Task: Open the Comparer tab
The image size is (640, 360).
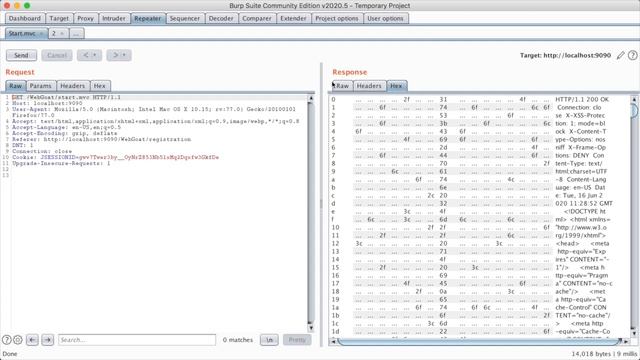Action: (257, 18)
